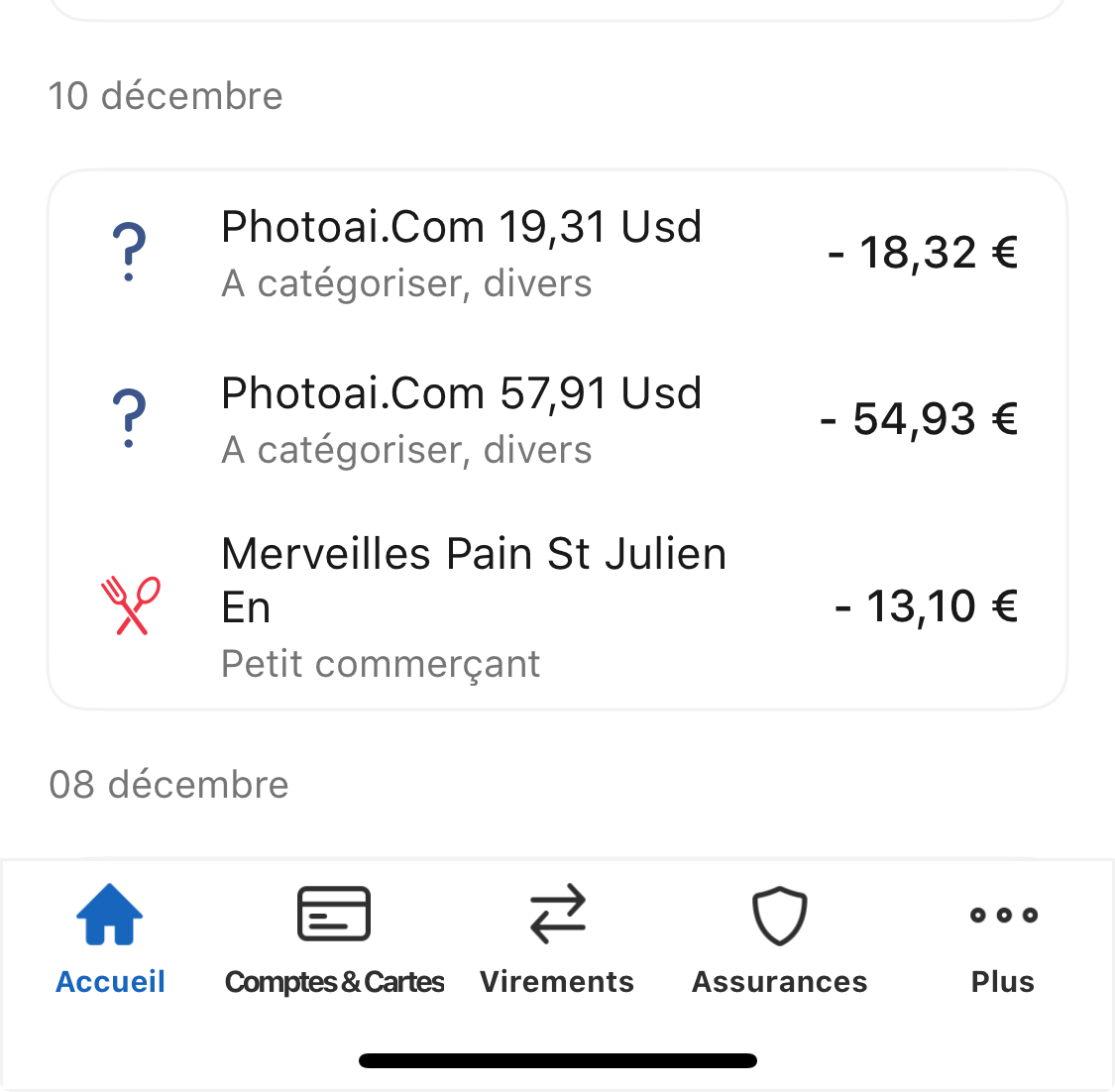
Task: Tap the Petit commerçant category label
Action: tap(381, 664)
